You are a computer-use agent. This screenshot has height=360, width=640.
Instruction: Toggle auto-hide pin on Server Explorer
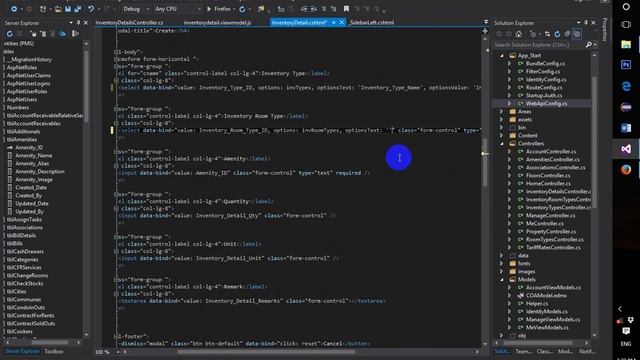point(78,23)
